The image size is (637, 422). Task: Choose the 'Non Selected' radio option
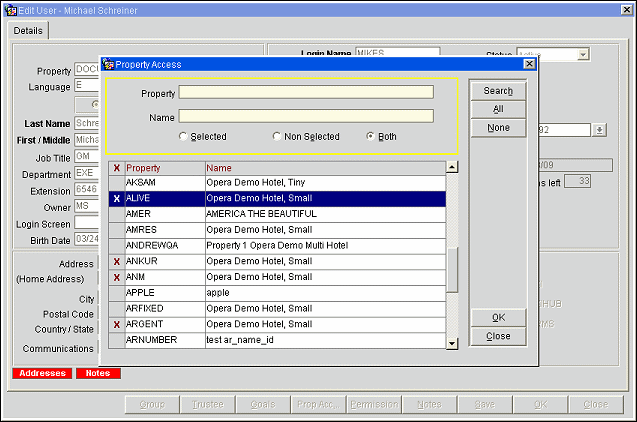tap(277, 136)
